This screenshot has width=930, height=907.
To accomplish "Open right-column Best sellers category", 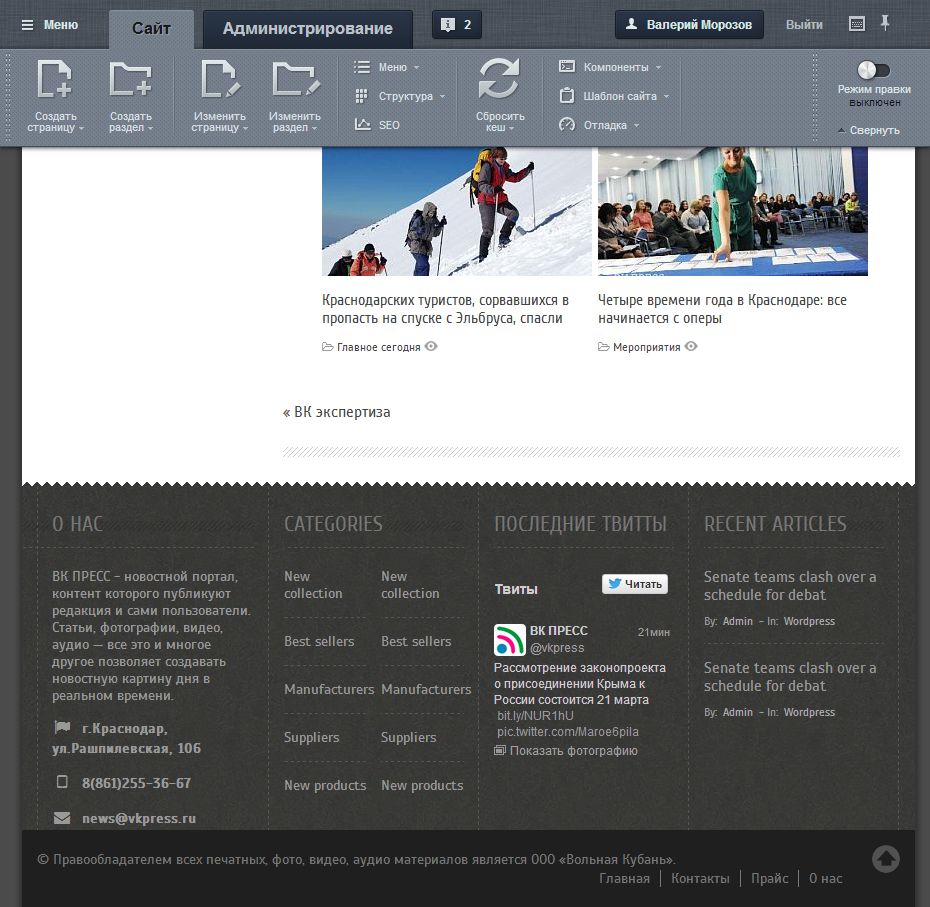I will coord(416,641).
